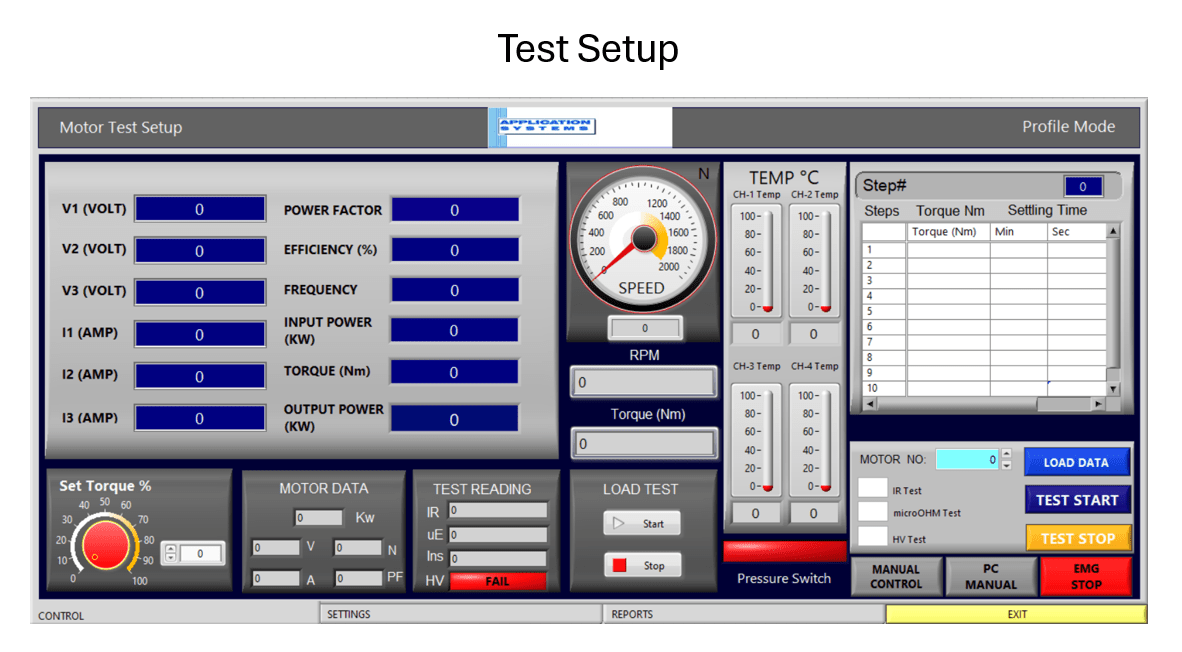Viewport: 1182px width, 652px height.
Task: Hit the EMG STOP button
Action: [1086, 577]
